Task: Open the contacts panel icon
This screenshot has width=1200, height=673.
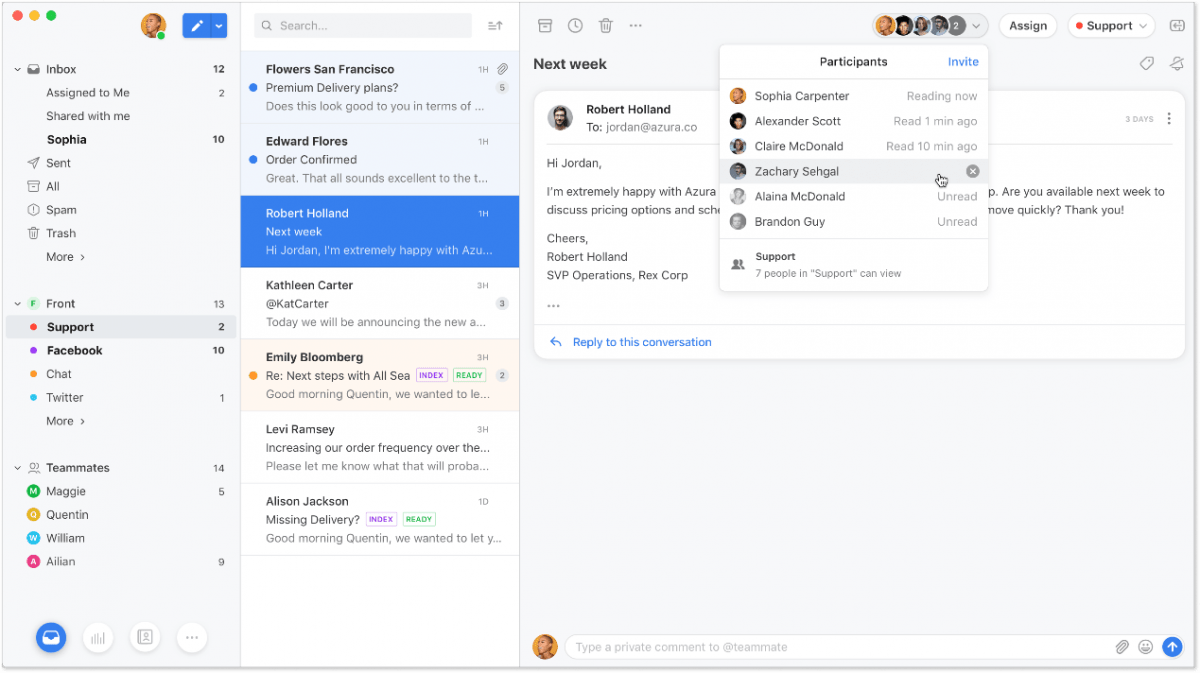Action: pyautogui.click(x=145, y=637)
